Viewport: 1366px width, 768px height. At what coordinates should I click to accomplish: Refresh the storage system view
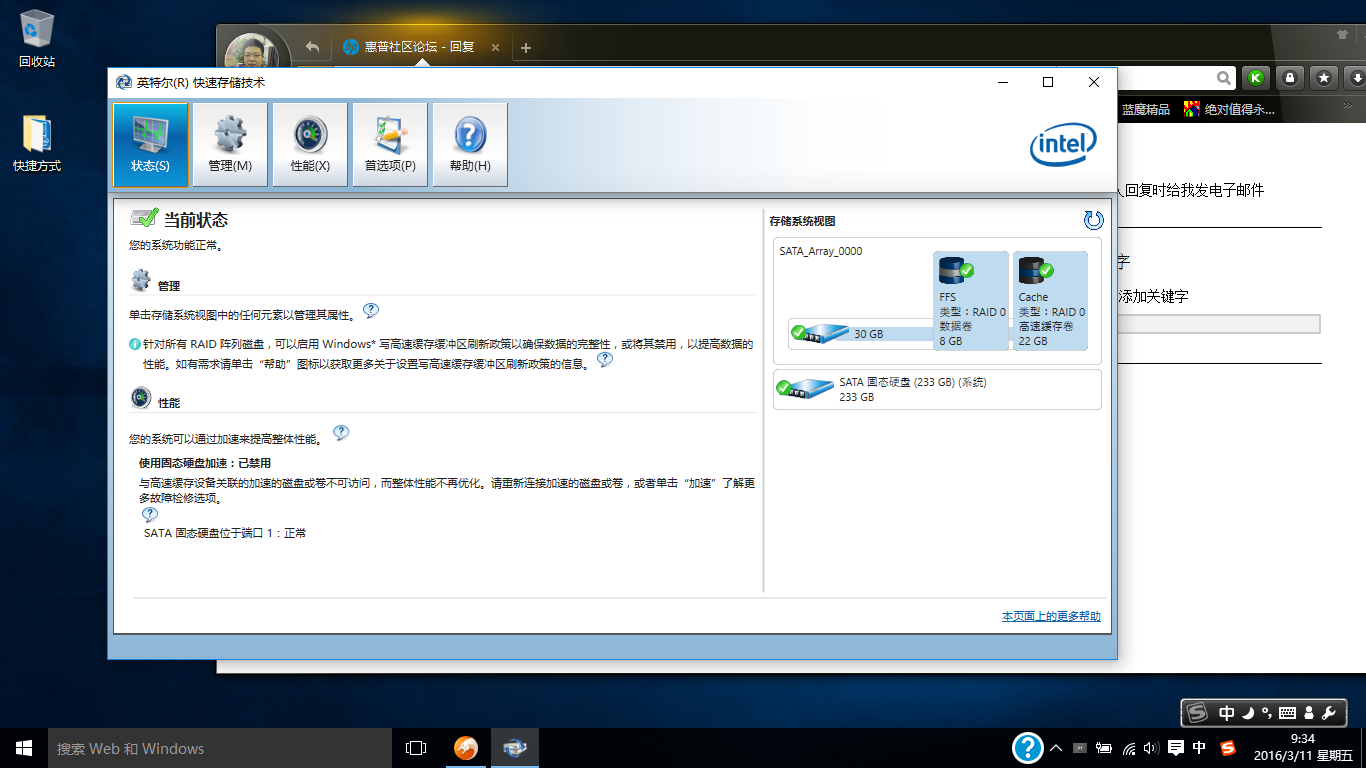pos(1093,220)
